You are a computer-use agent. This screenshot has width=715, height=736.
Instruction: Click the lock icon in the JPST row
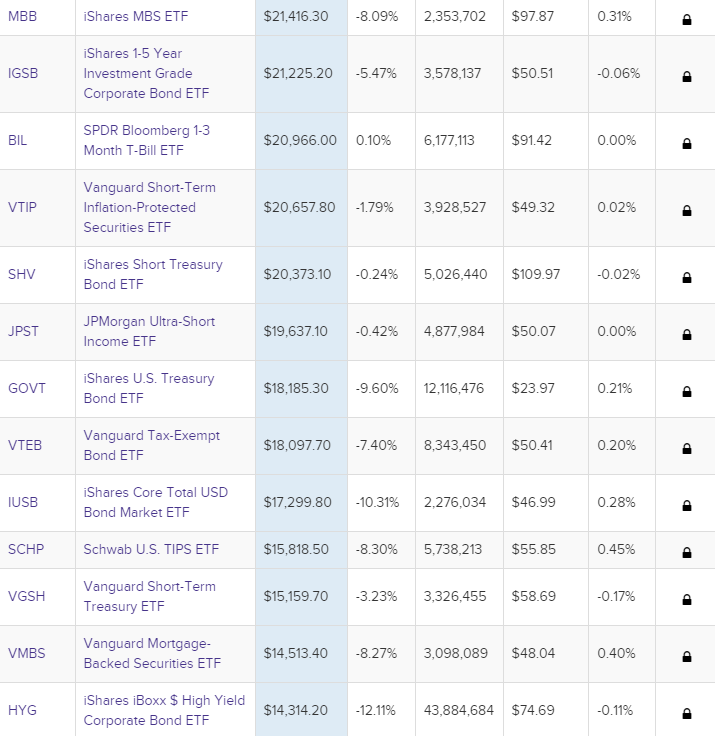click(686, 335)
